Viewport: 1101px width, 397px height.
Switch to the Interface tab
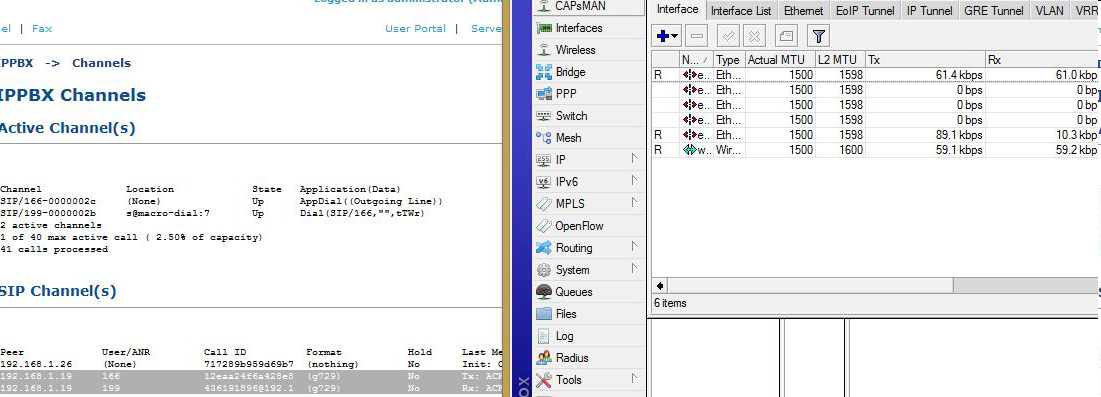pyautogui.click(x=678, y=10)
